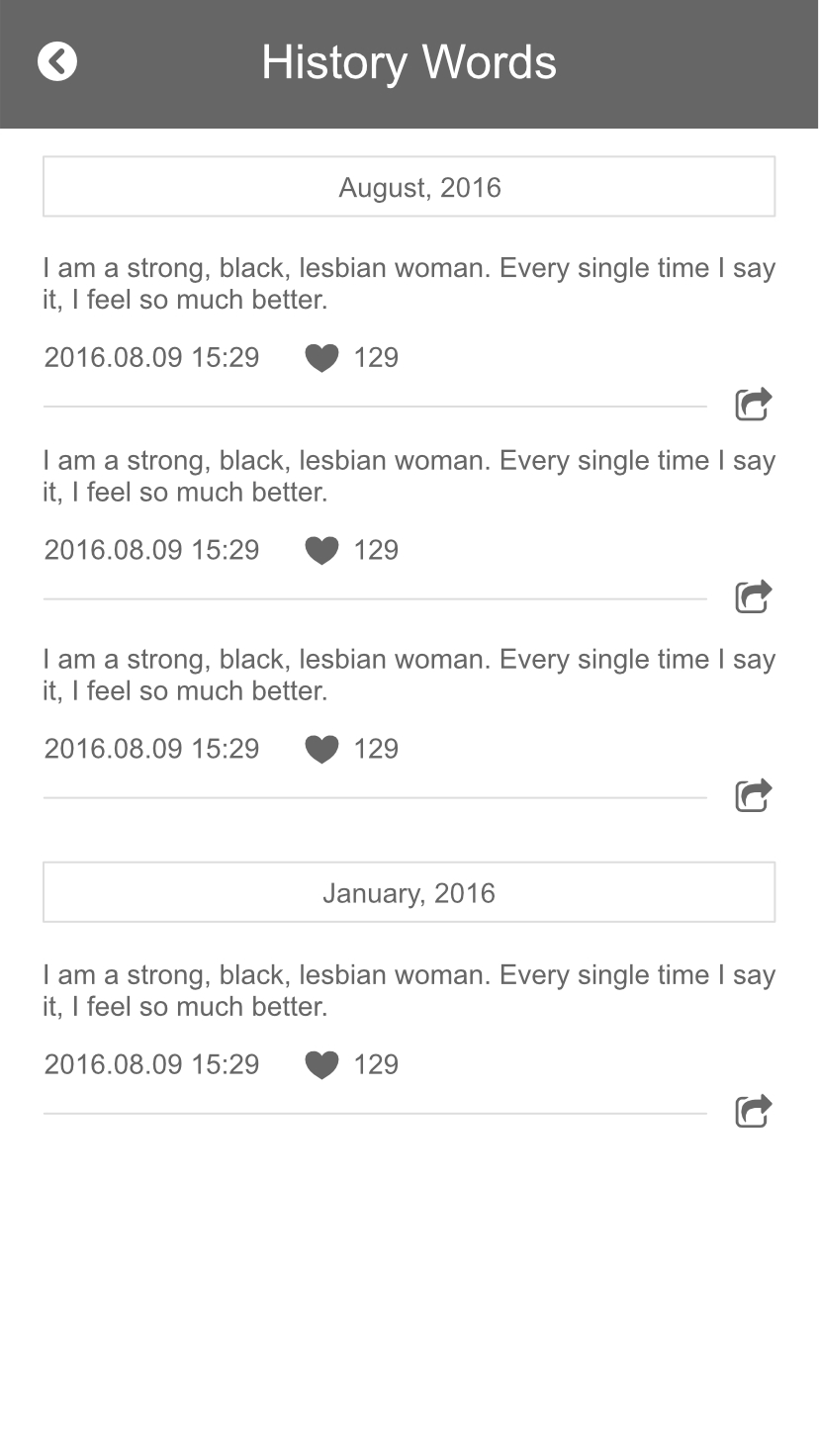The image size is (819, 1456).
Task: Toggle the heart on the second August quote
Action: pyautogui.click(x=321, y=551)
